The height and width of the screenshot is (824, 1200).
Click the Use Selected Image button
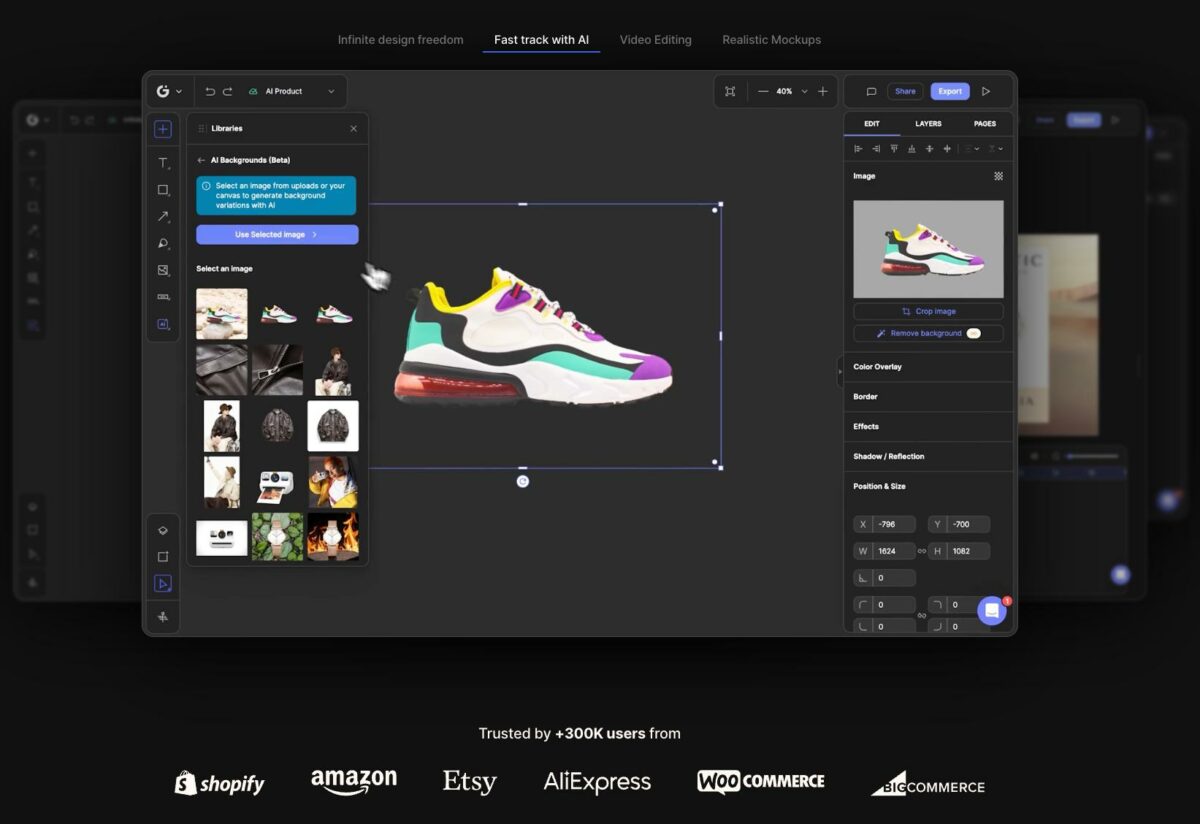pyautogui.click(x=276, y=233)
